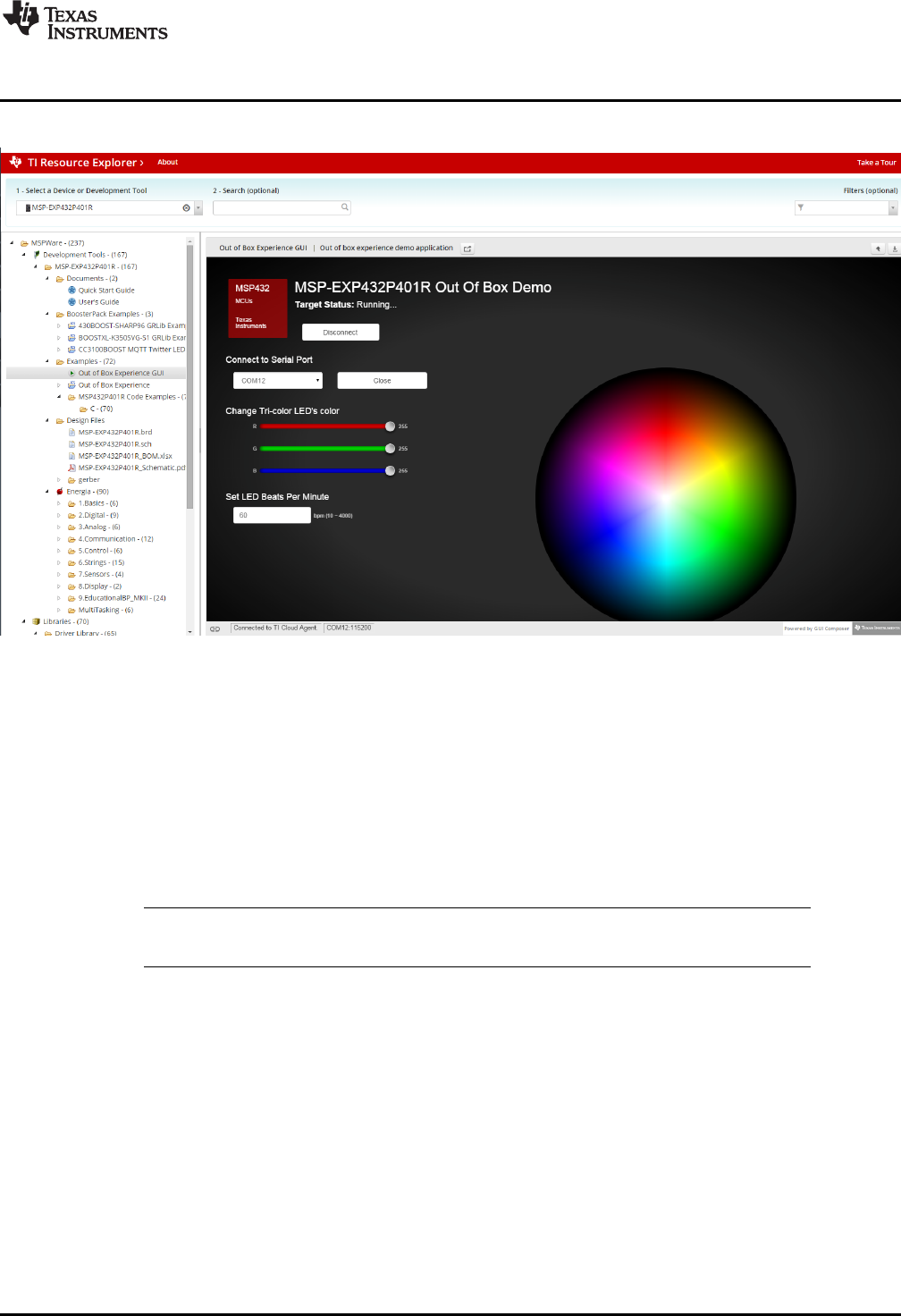Viewport: 901px width, 1316px height.
Task: Click the MSP-EXP432P401R_BOM.xlsx file icon
Action: pyautogui.click(x=72, y=456)
